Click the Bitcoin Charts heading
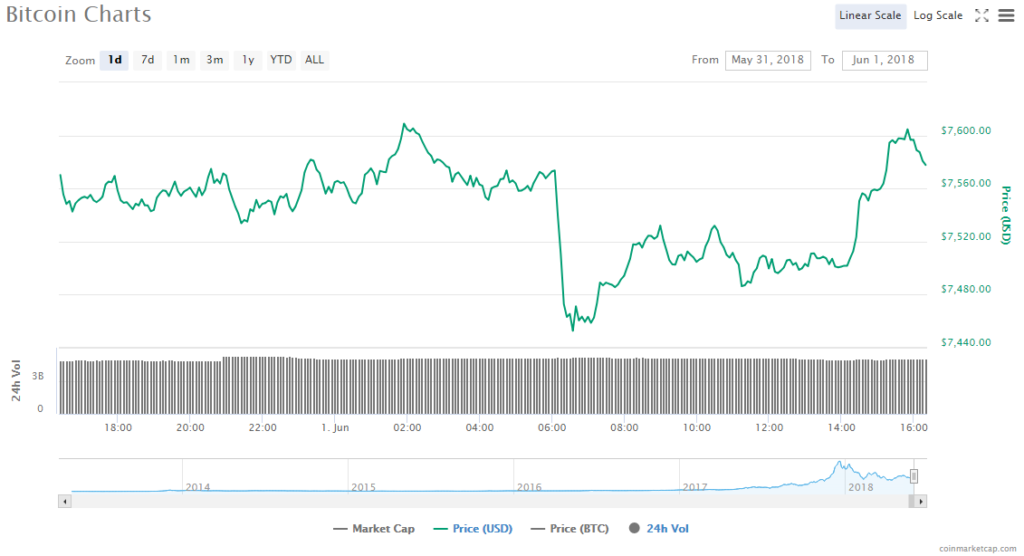This screenshot has height=556, width=1024. click(x=78, y=14)
